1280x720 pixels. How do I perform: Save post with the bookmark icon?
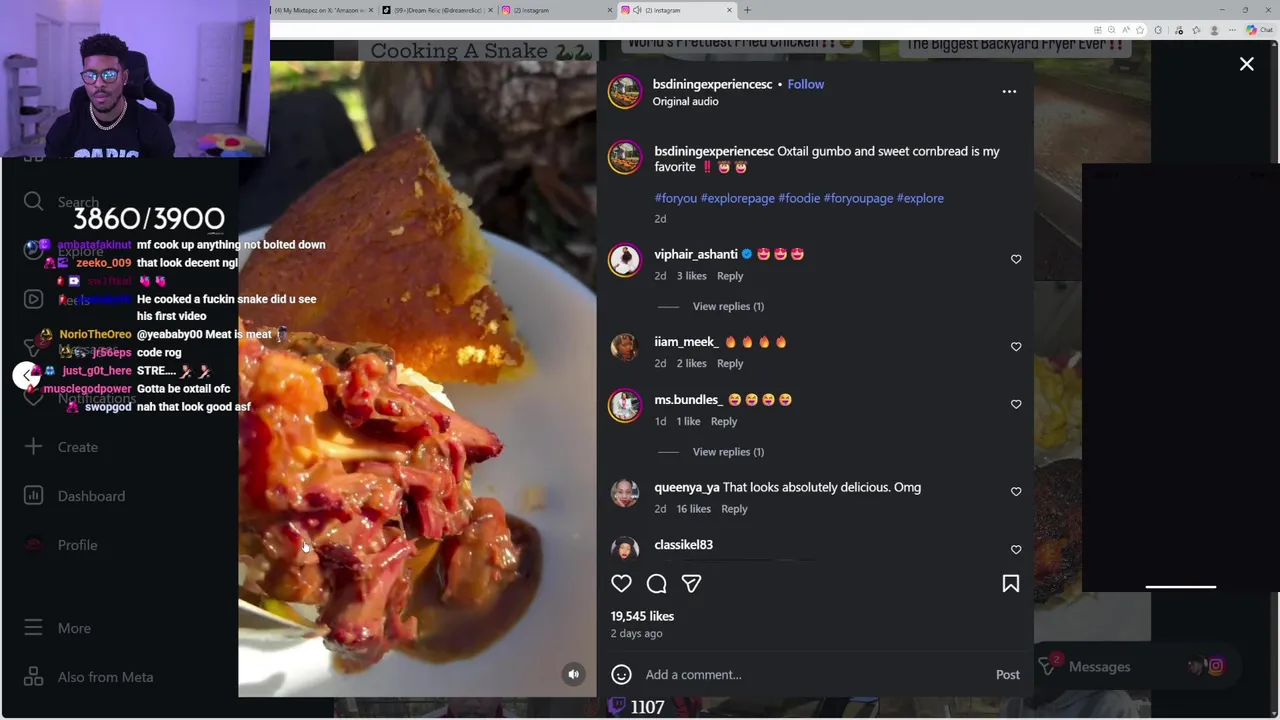pos(1010,584)
